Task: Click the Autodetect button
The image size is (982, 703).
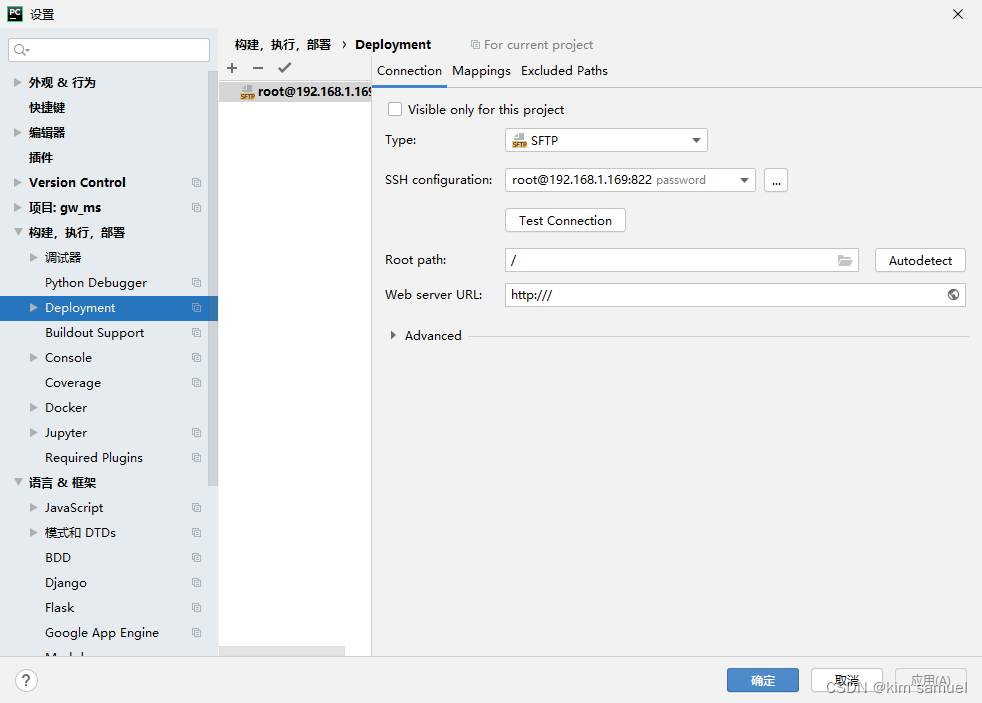Action: click(919, 260)
